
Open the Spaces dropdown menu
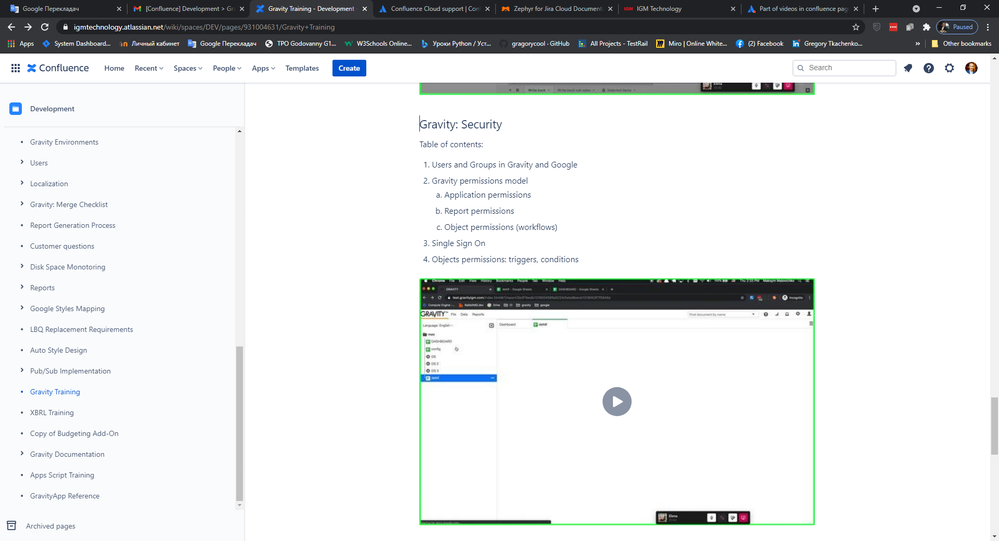187,68
